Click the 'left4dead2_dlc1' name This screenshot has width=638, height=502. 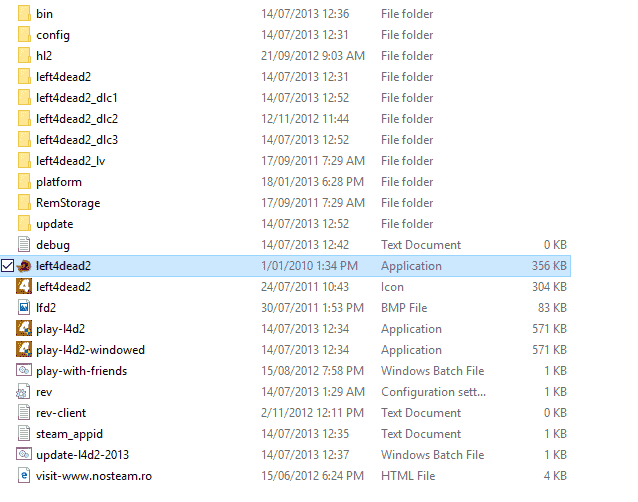pos(77,98)
